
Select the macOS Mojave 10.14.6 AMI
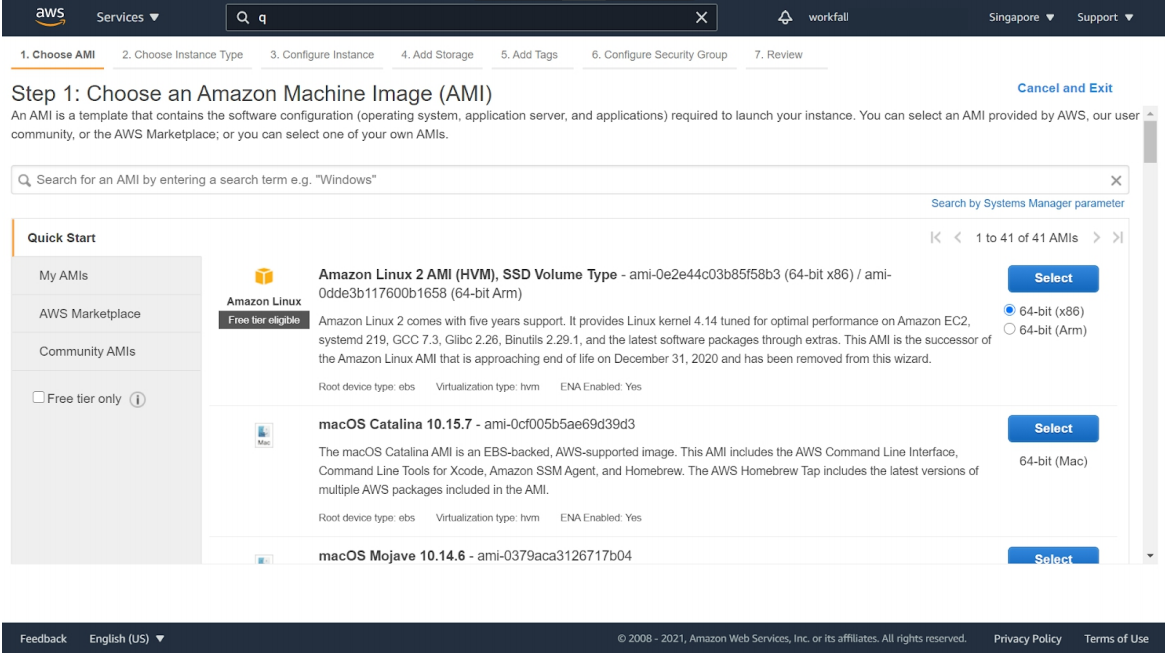1053,556
